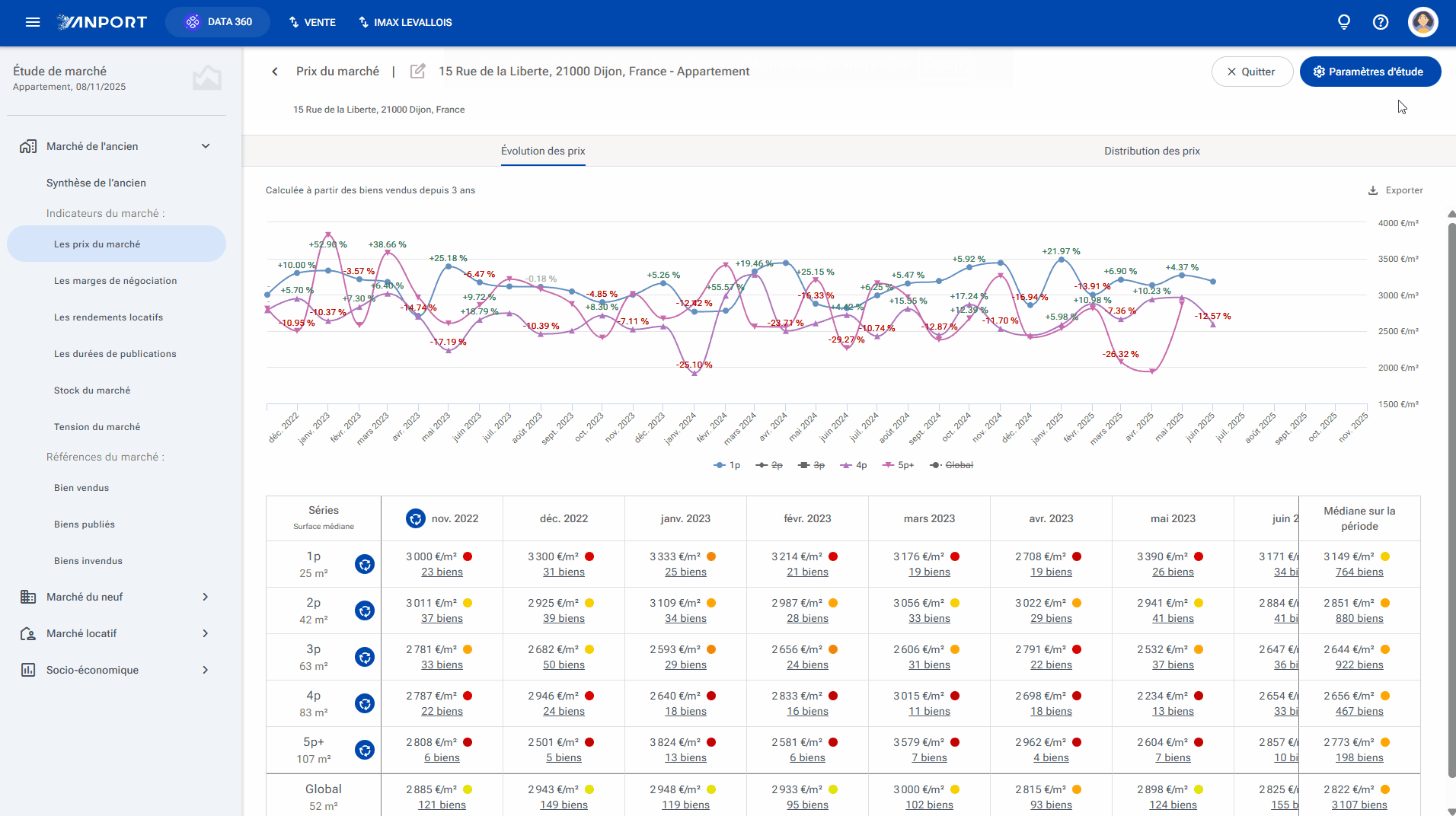Click the lightbulb tips icon
The image size is (1456, 816).
click(1344, 22)
